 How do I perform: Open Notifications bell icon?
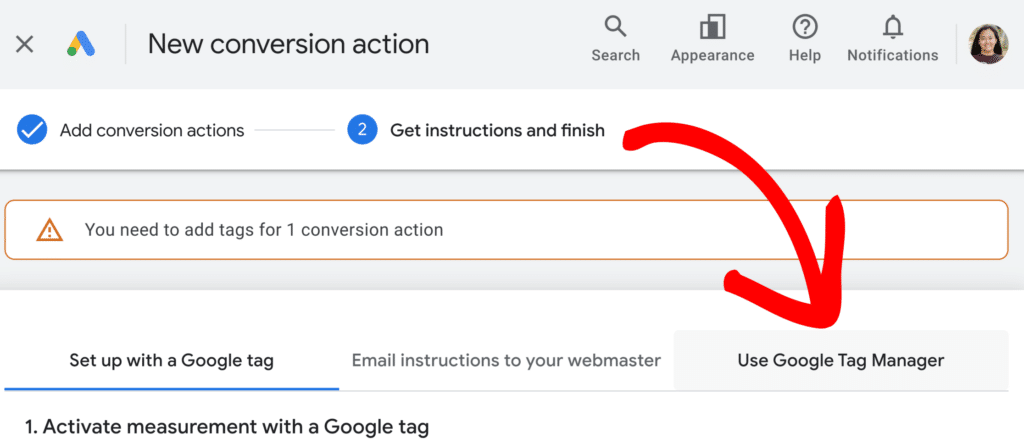click(x=892, y=27)
